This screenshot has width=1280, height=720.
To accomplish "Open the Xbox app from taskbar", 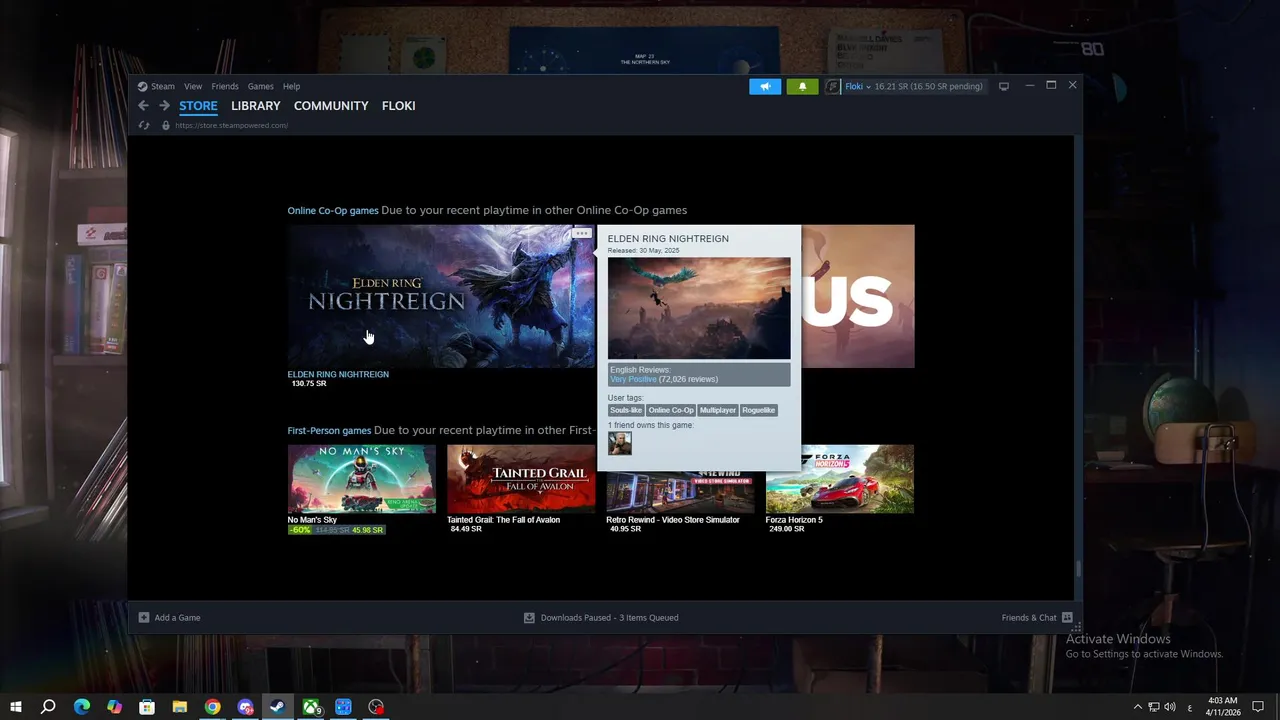I will click(x=311, y=707).
